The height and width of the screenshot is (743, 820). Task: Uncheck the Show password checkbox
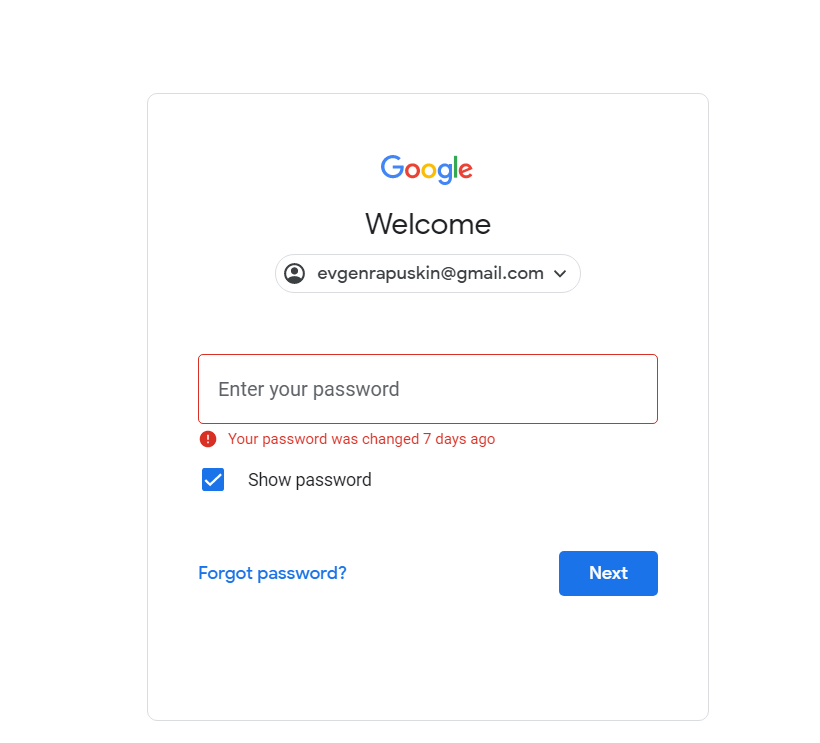point(213,479)
